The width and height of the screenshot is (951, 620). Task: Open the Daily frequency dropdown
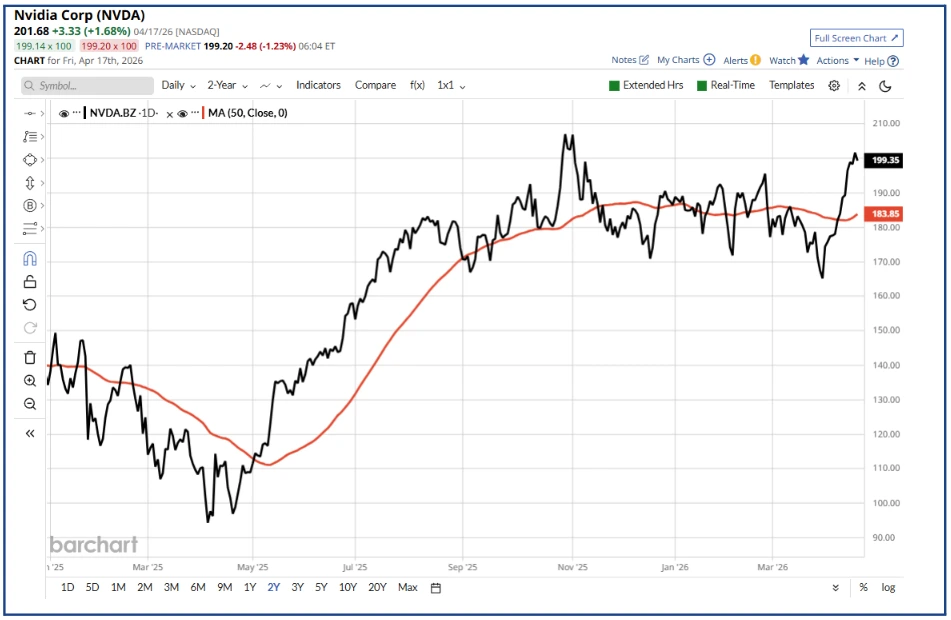click(x=178, y=86)
